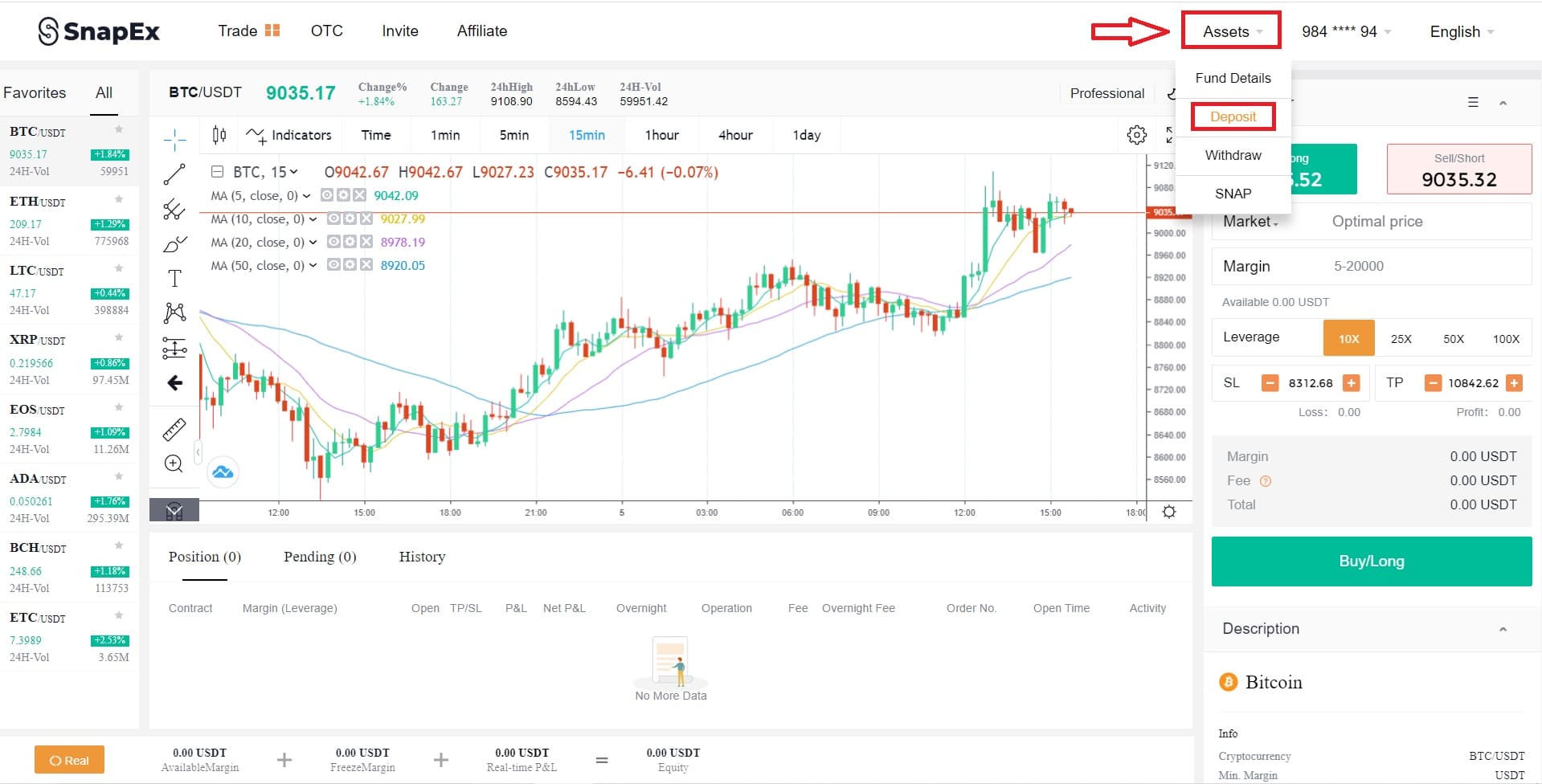Switch to the Pending (0) tab
The image size is (1542, 784).
click(x=320, y=557)
